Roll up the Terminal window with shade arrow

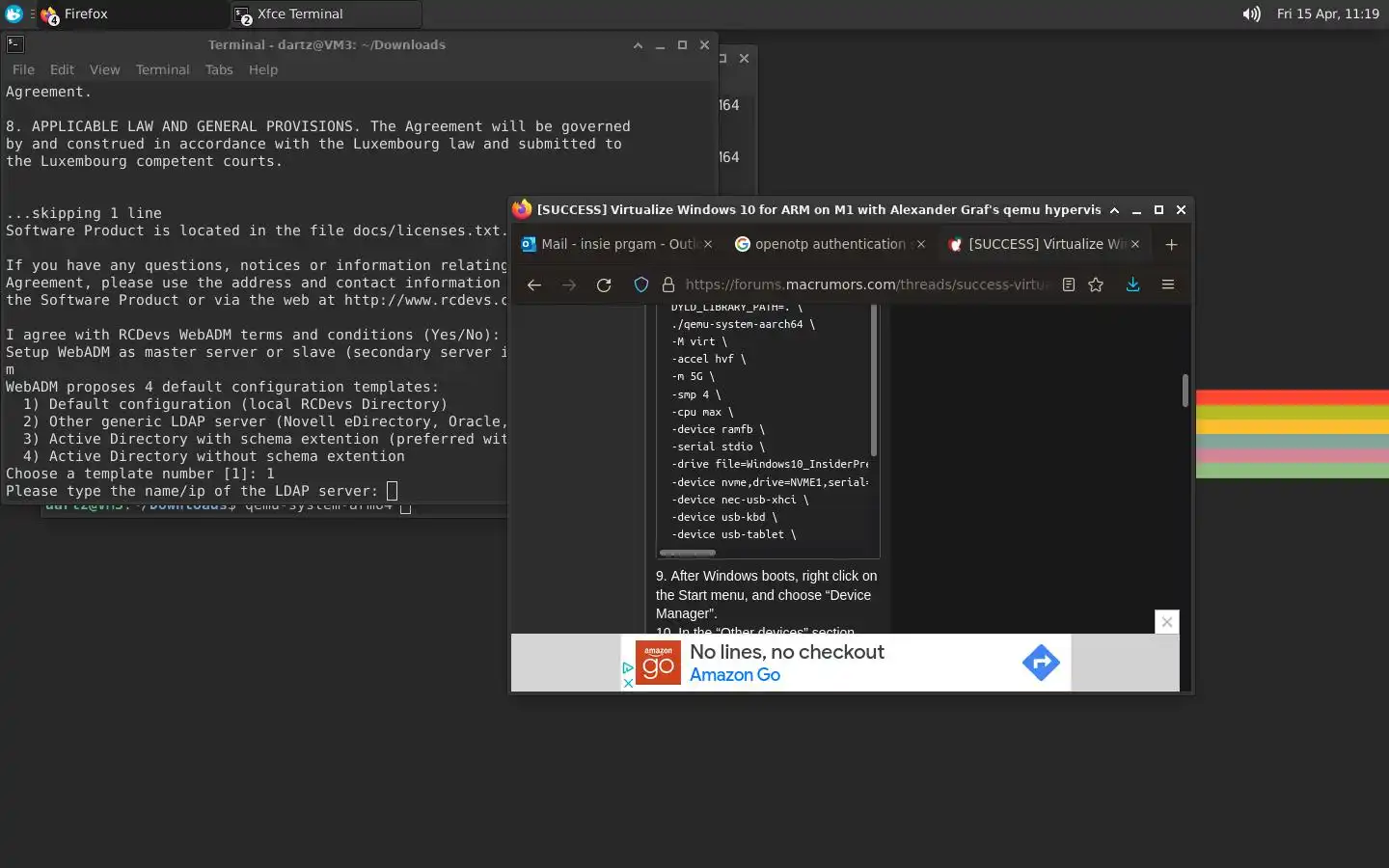tap(638, 45)
